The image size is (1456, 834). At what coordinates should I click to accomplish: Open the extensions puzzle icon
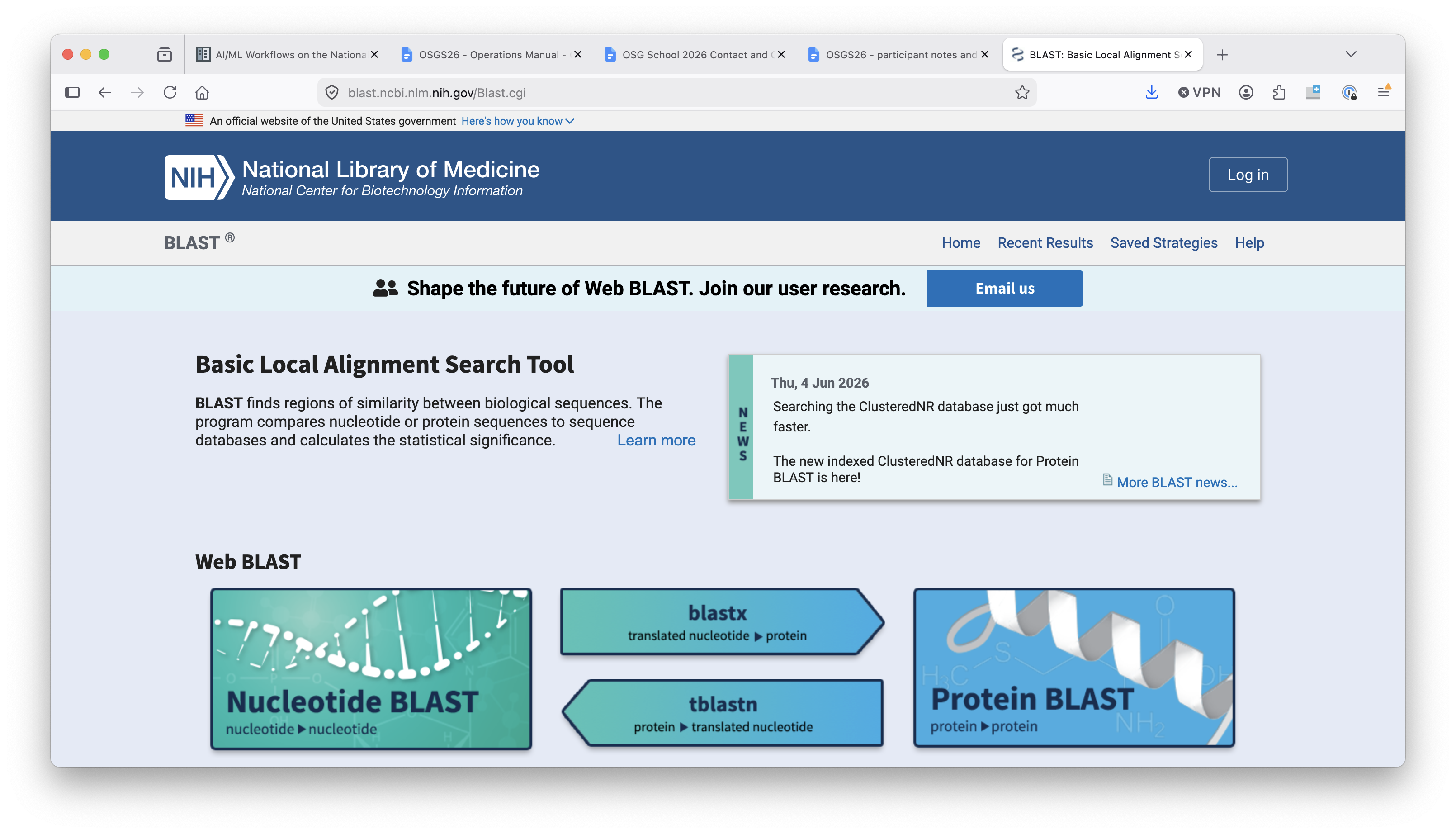tap(1279, 92)
